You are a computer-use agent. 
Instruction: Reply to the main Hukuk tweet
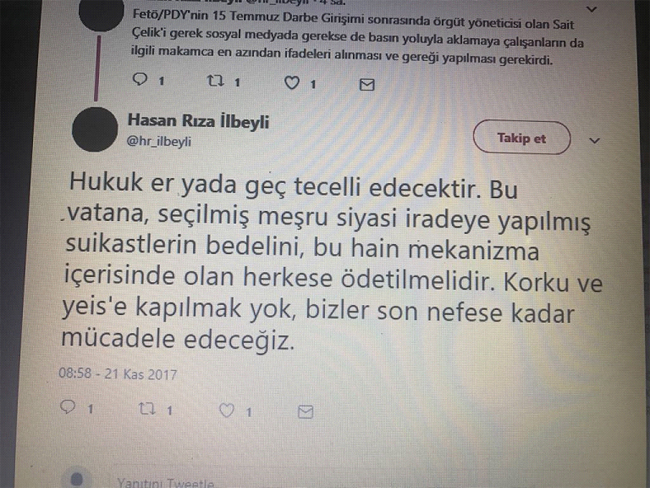tap(68, 407)
